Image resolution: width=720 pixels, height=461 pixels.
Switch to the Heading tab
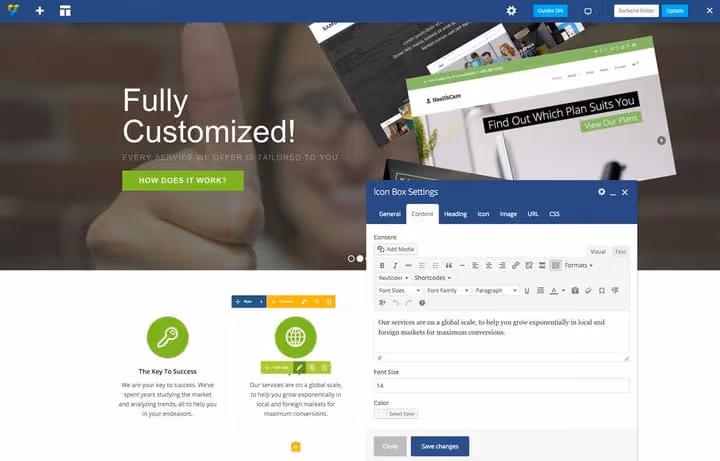coord(455,214)
